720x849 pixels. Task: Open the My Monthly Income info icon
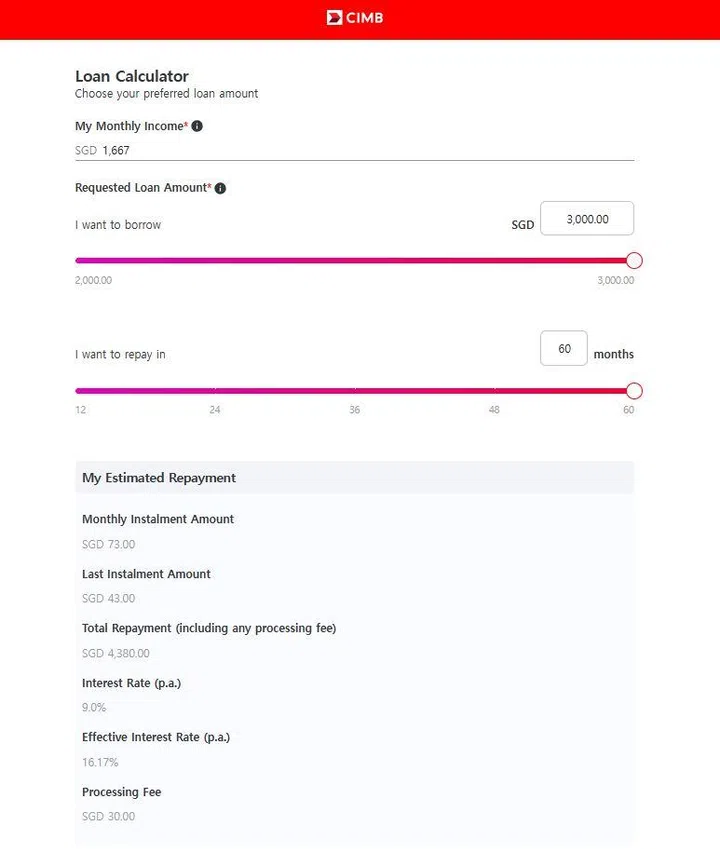click(197, 127)
